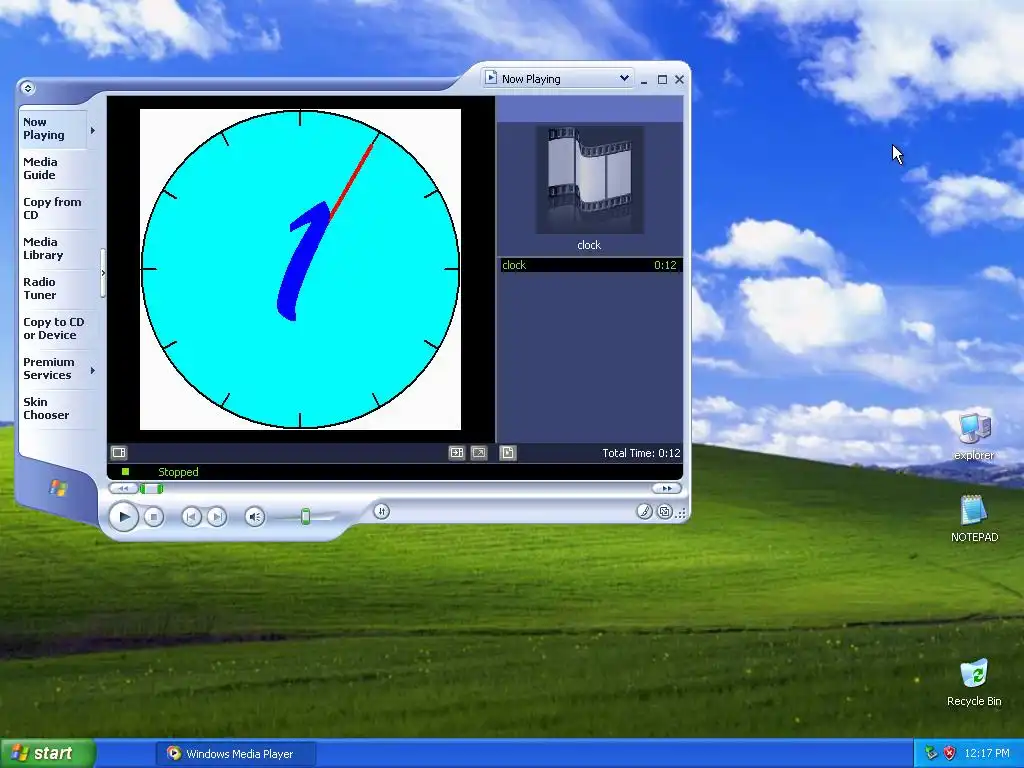Select the Recycle Bin desktop icon

tap(974, 682)
